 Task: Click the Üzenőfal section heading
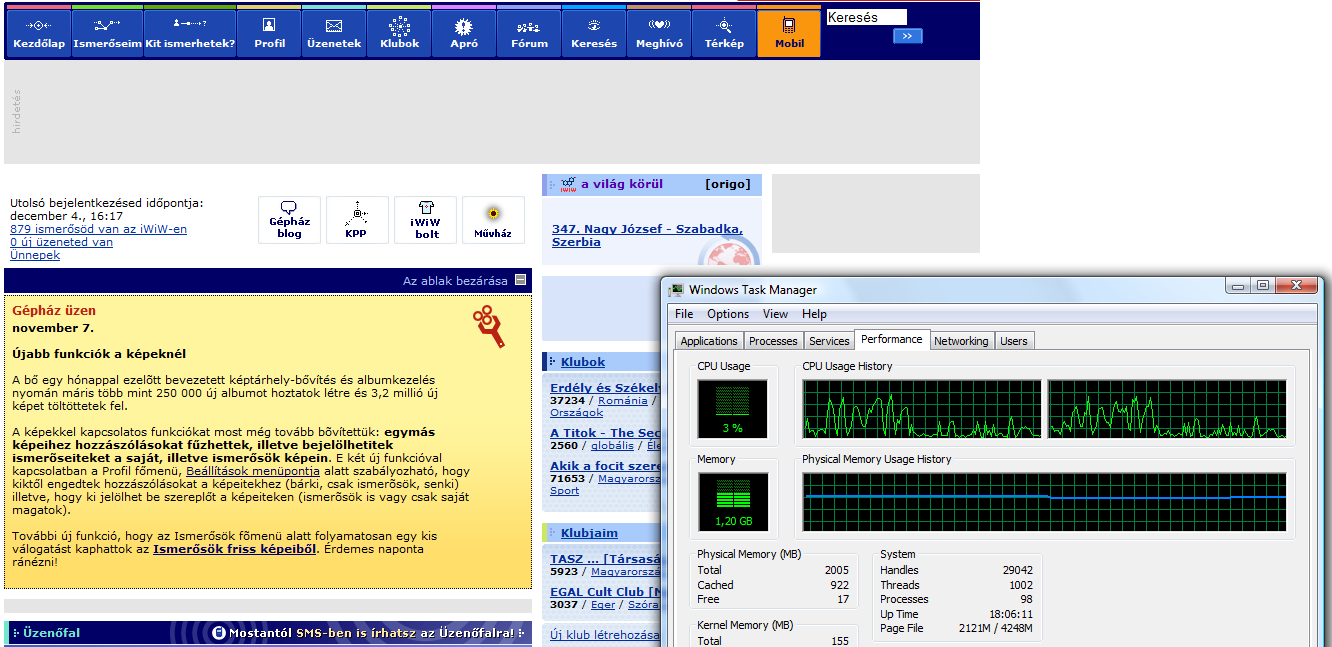[x=51, y=632]
